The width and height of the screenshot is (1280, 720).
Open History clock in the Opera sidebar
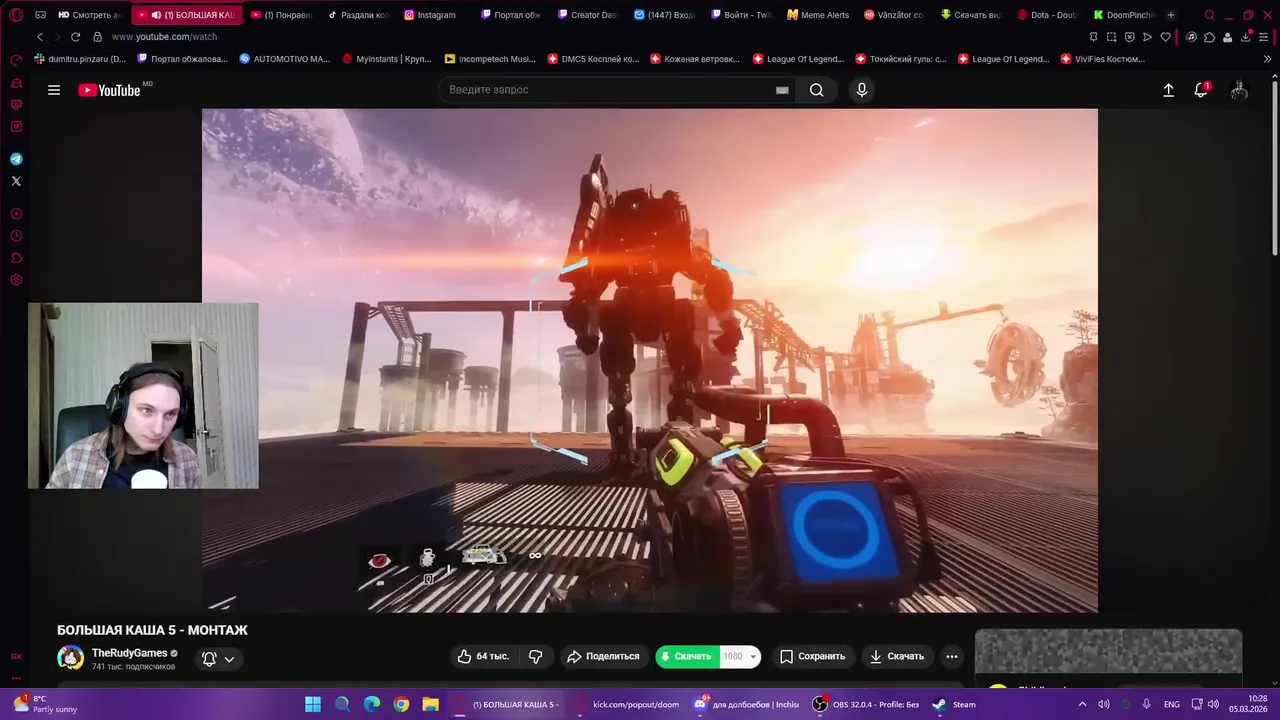tap(16, 236)
